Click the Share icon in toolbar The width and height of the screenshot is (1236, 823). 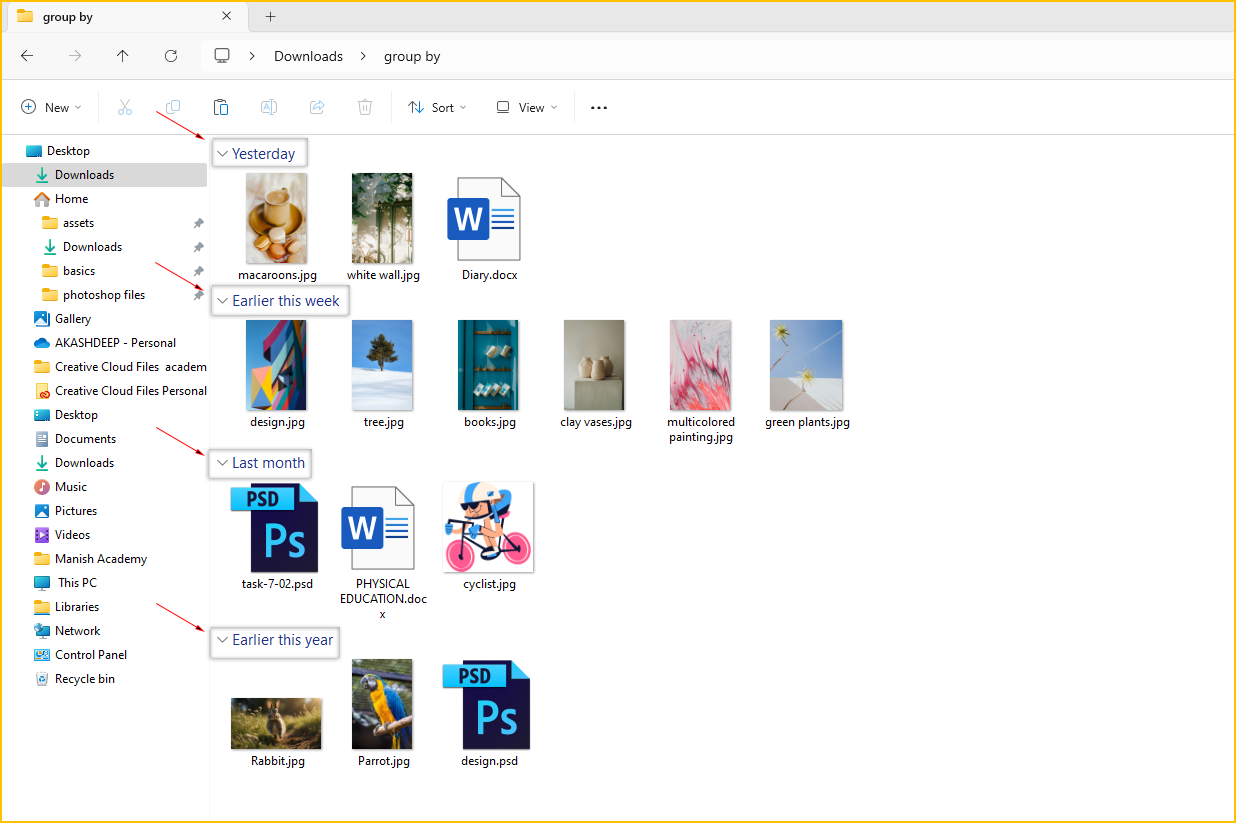[x=317, y=107]
